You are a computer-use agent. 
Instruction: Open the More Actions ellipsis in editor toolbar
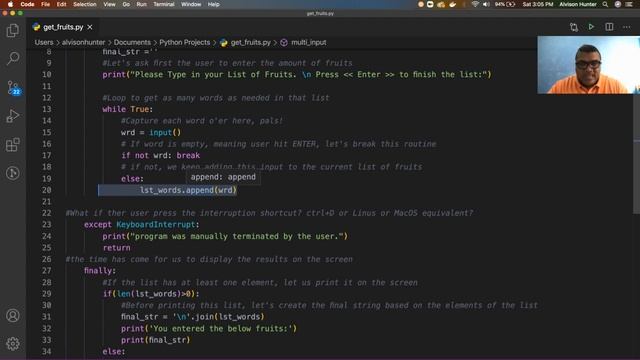pos(627,27)
